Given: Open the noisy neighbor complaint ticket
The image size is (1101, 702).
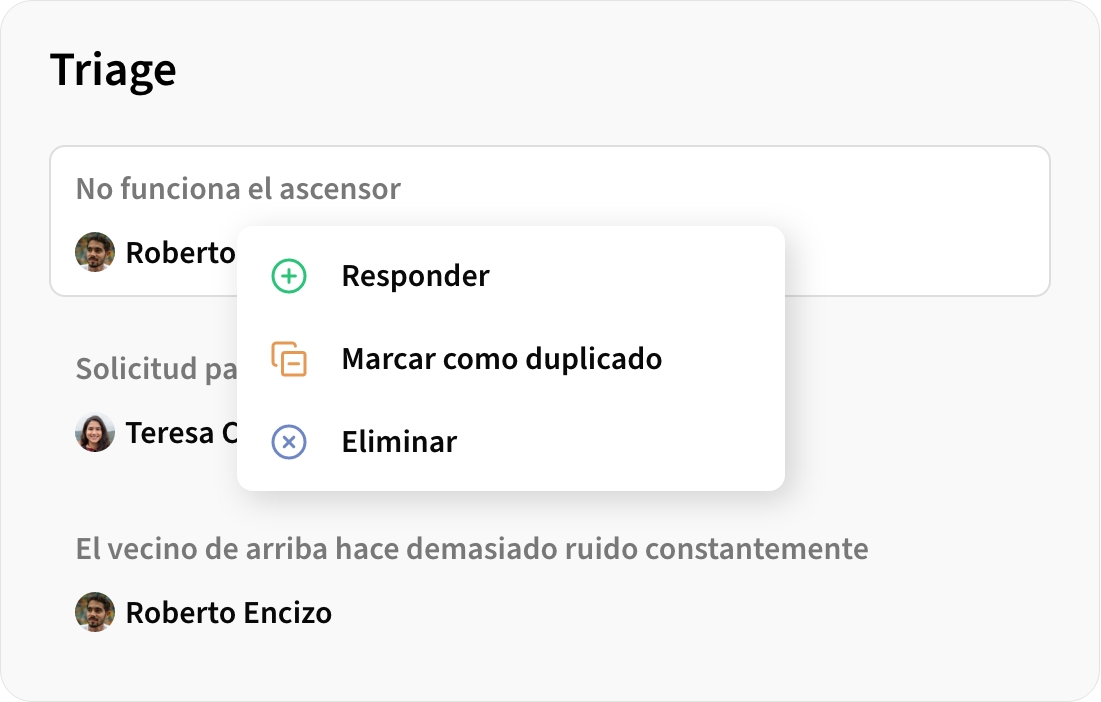Looking at the screenshot, I should 472,549.
